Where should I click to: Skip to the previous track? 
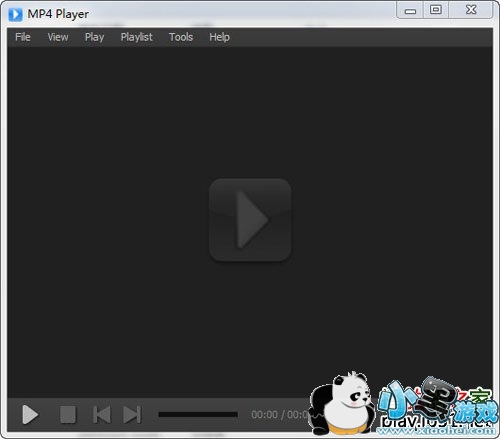[101, 415]
